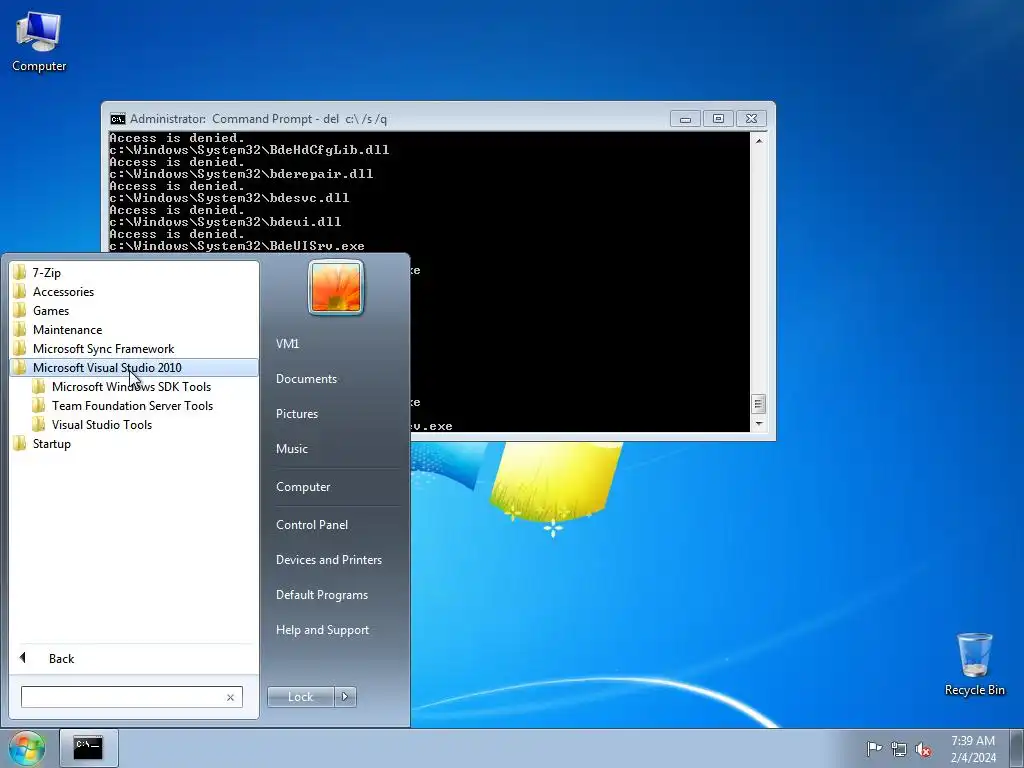Click the Games folder icon
The image size is (1024, 768).
[x=20, y=310]
